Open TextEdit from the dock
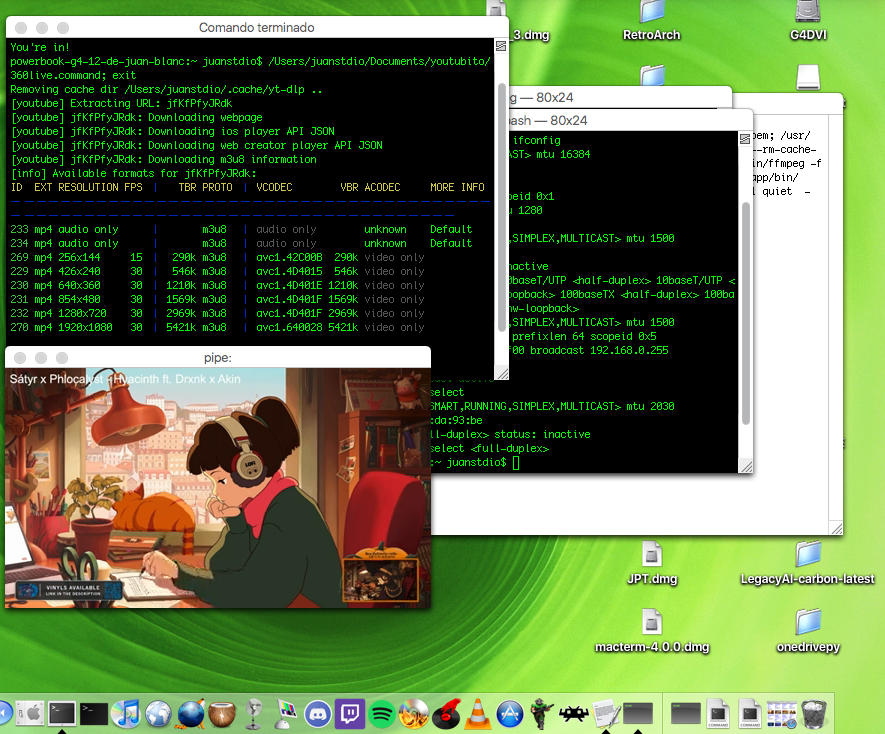Screen dimensions: 885x734 click(x=606, y=713)
